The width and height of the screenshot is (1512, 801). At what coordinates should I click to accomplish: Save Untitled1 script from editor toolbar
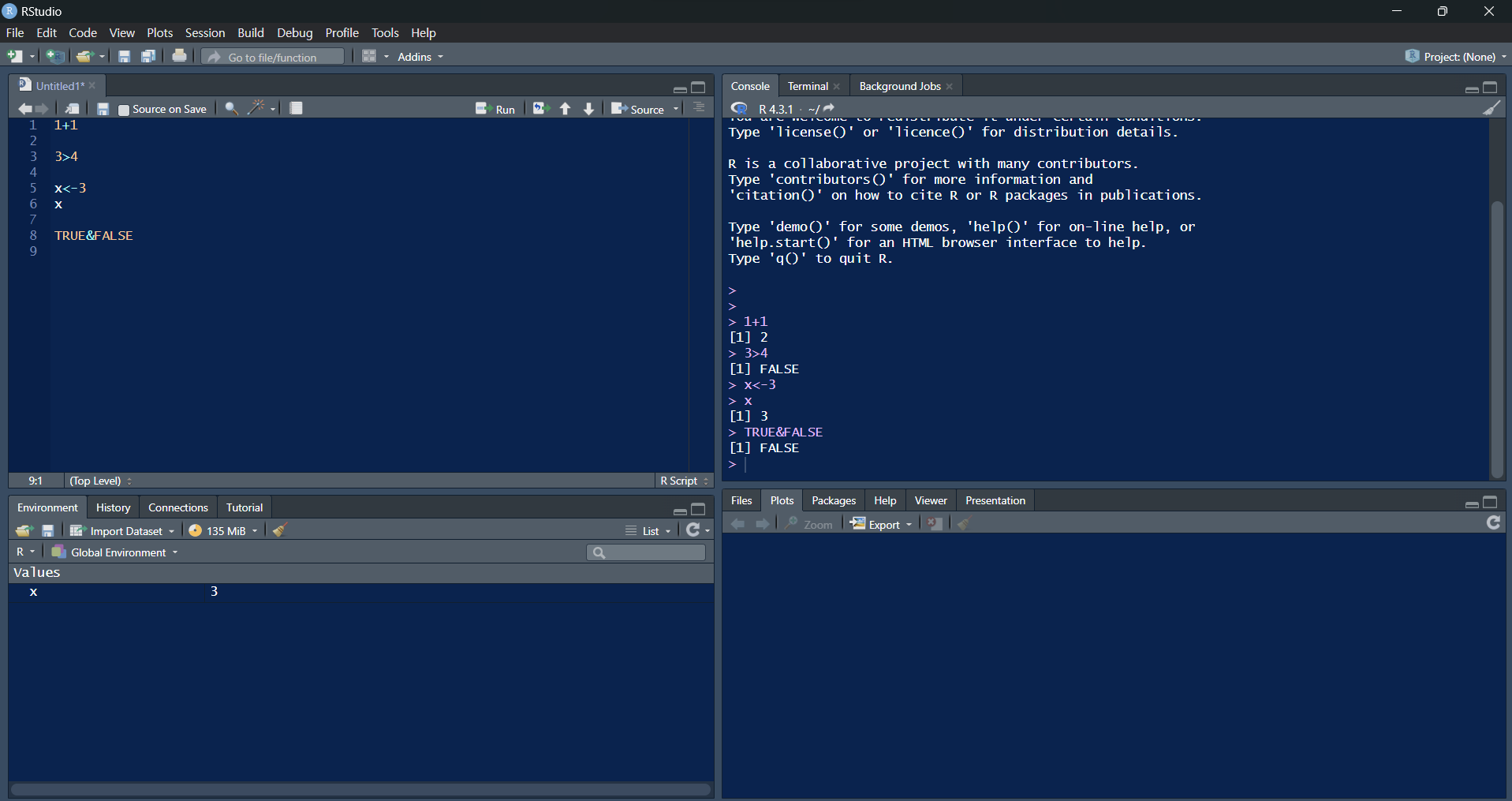[103, 109]
